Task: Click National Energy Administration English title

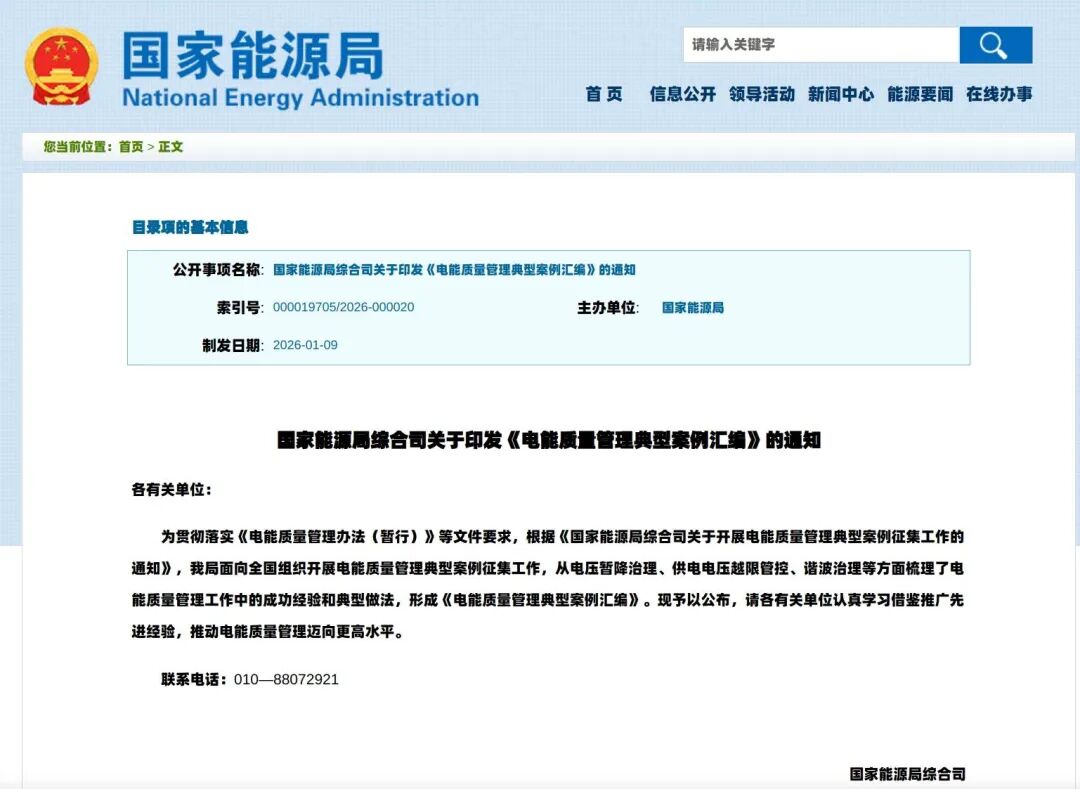Action: click(300, 98)
